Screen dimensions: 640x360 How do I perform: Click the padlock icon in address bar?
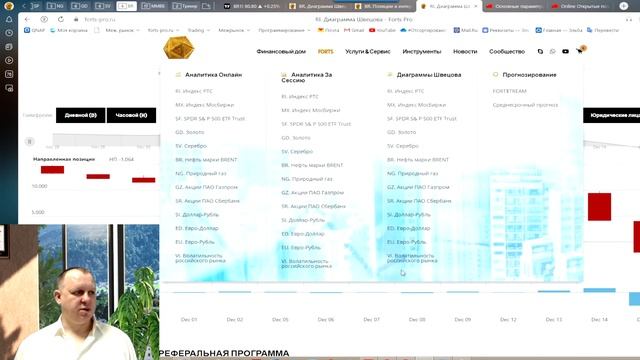(x=76, y=19)
